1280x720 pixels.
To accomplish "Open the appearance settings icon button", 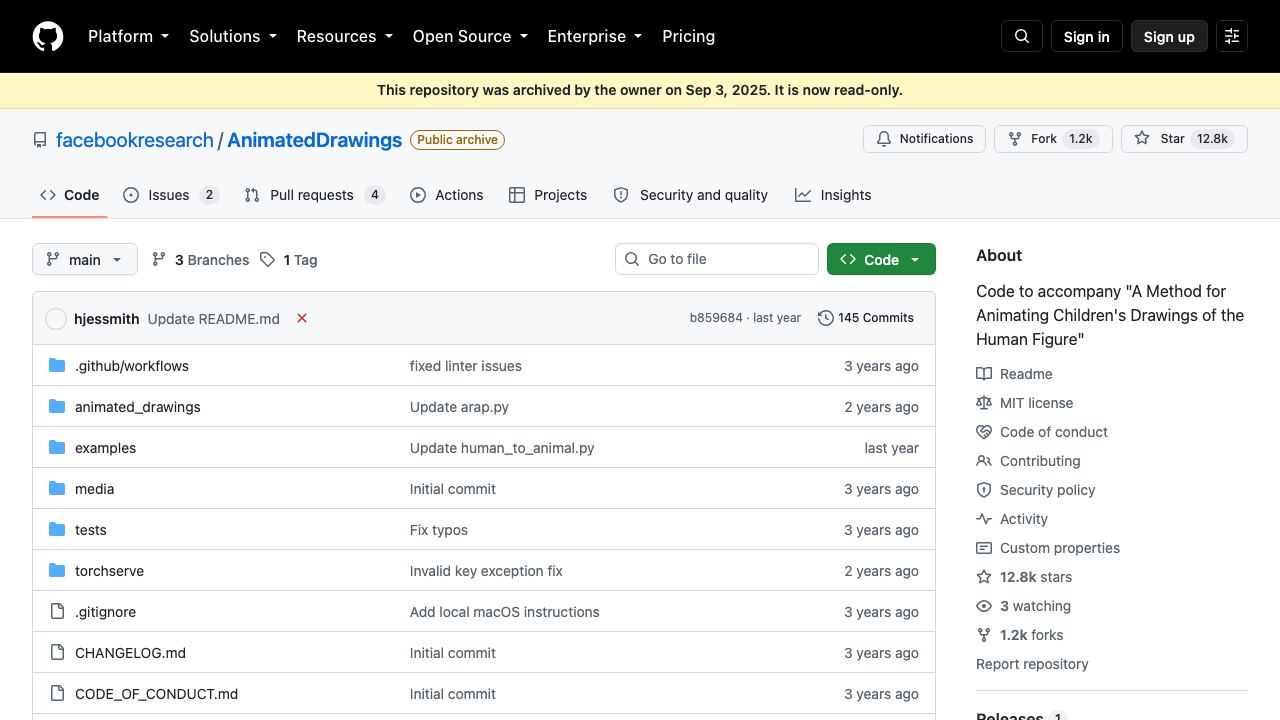I will [1232, 36].
